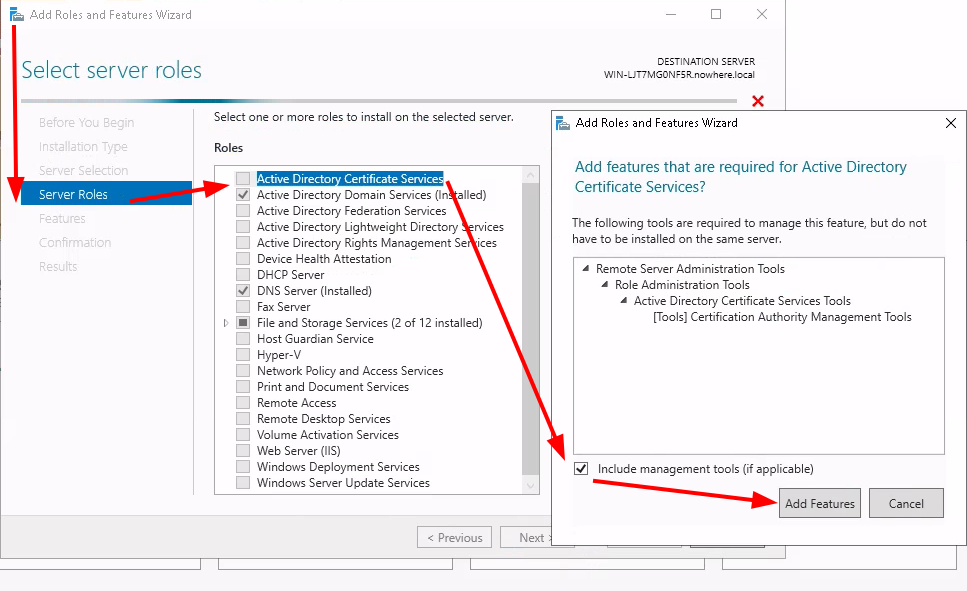Toggle Active Directory Domain Services checkbox
Image resolution: width=967 pixels, height=591 pixels.
click(x=243, y=195)
